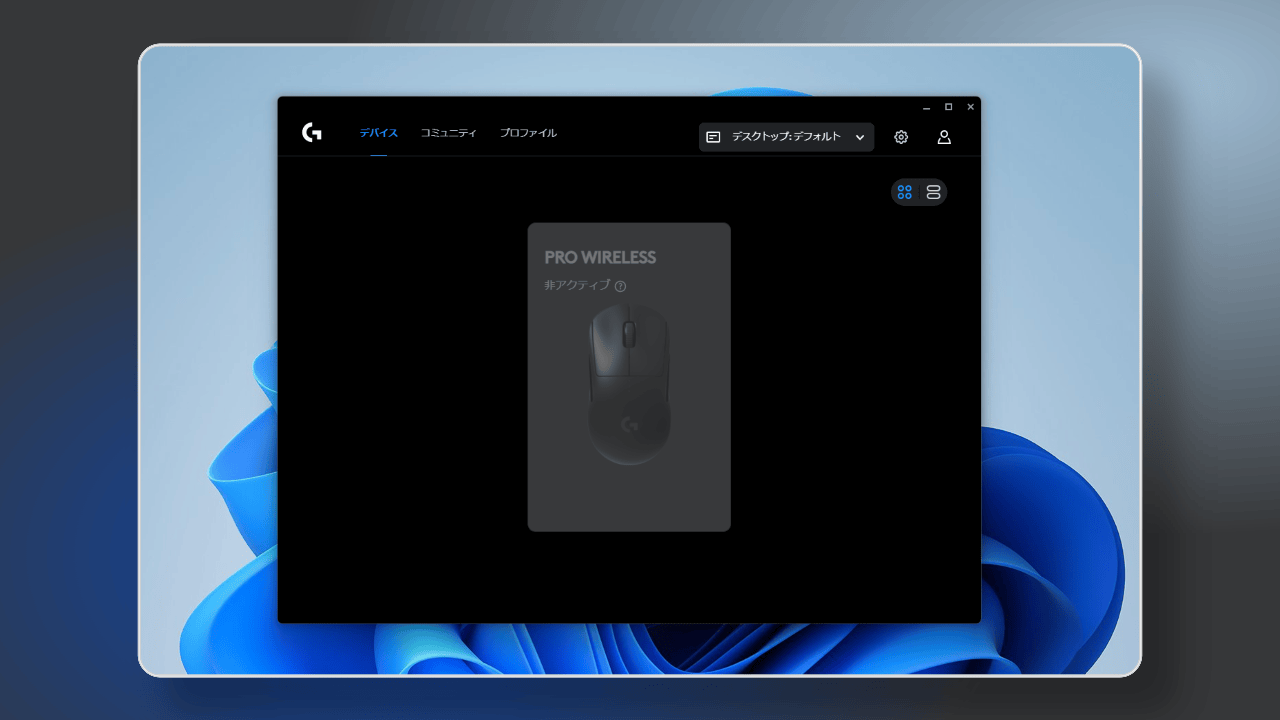Viewport: 1280px width, 720px height.
Task: Toggle the device display to list view
Action: [x=932, y=191]
